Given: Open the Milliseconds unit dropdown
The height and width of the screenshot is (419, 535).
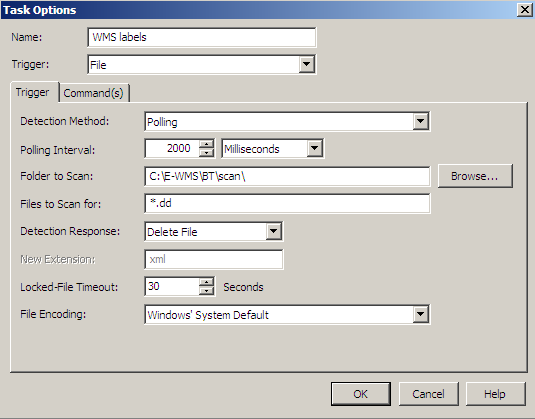Looking at the screenshot, I should [314, 148].
